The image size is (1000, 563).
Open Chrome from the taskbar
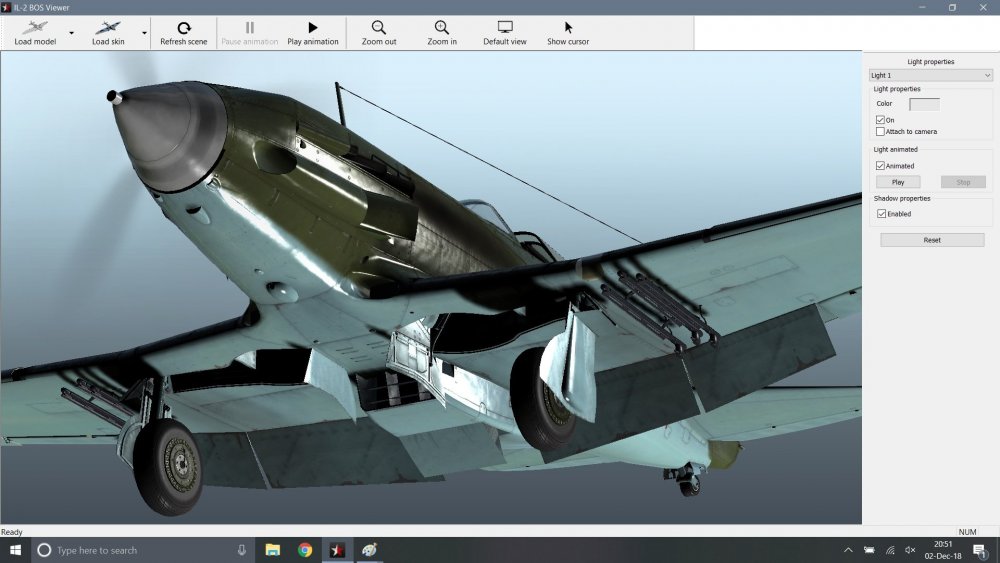point(305,550)
